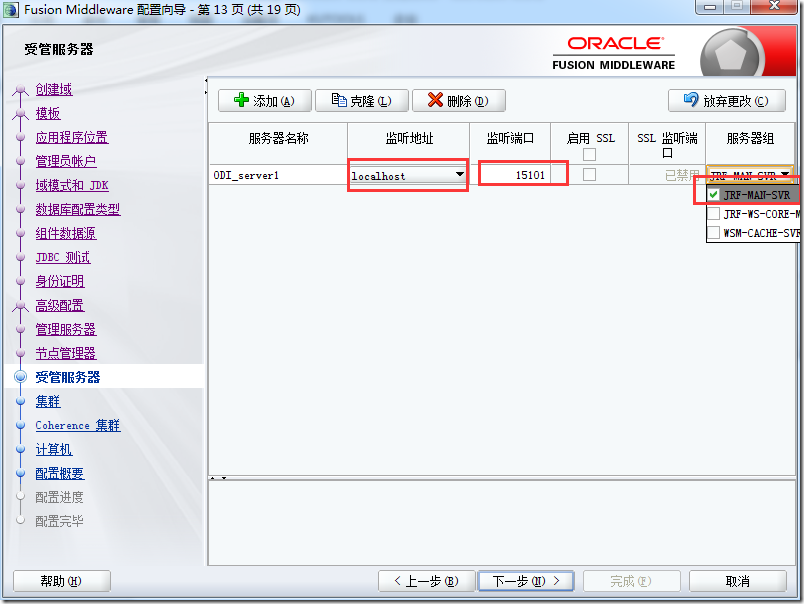
Task: Open the localhost listen address dropdown
Action: point(460,174)
